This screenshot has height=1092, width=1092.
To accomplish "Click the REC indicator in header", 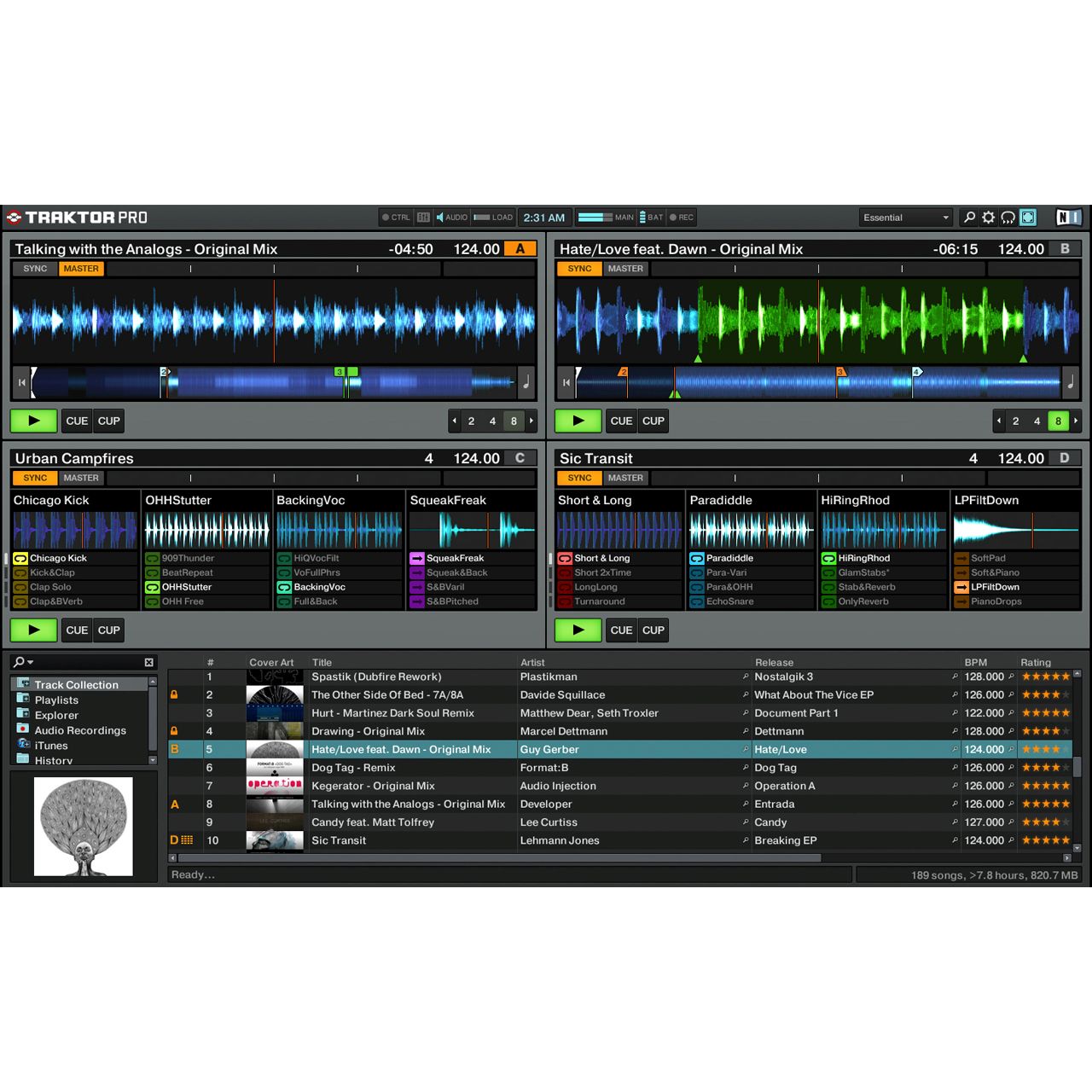I will point(682,218).
